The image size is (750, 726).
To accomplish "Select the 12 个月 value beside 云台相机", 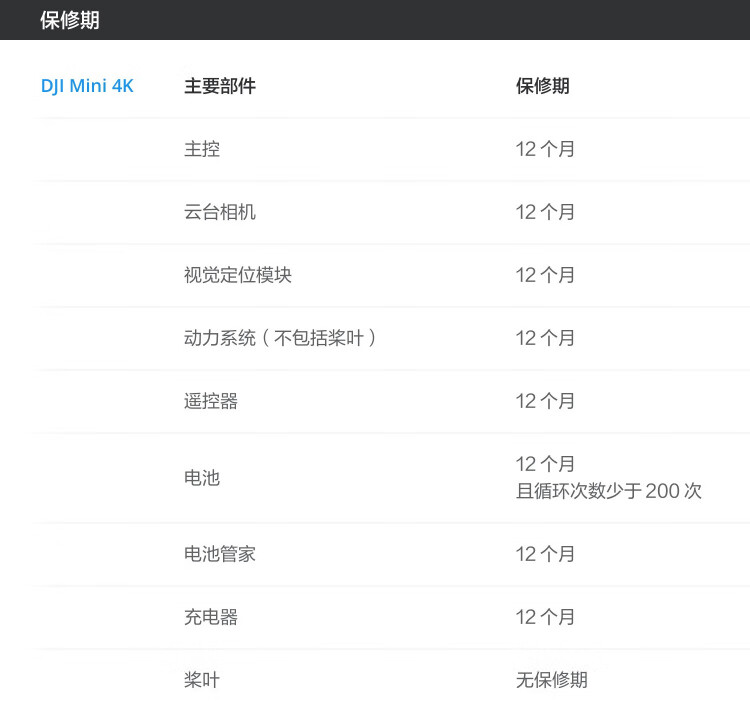I will (546, 212).
